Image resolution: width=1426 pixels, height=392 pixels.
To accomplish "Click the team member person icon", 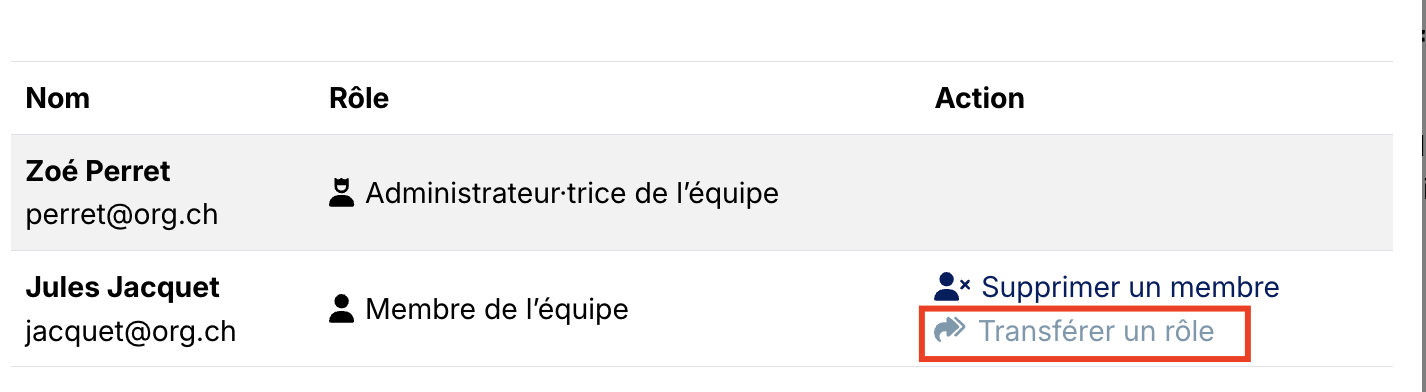I will (x=342, y=309).
